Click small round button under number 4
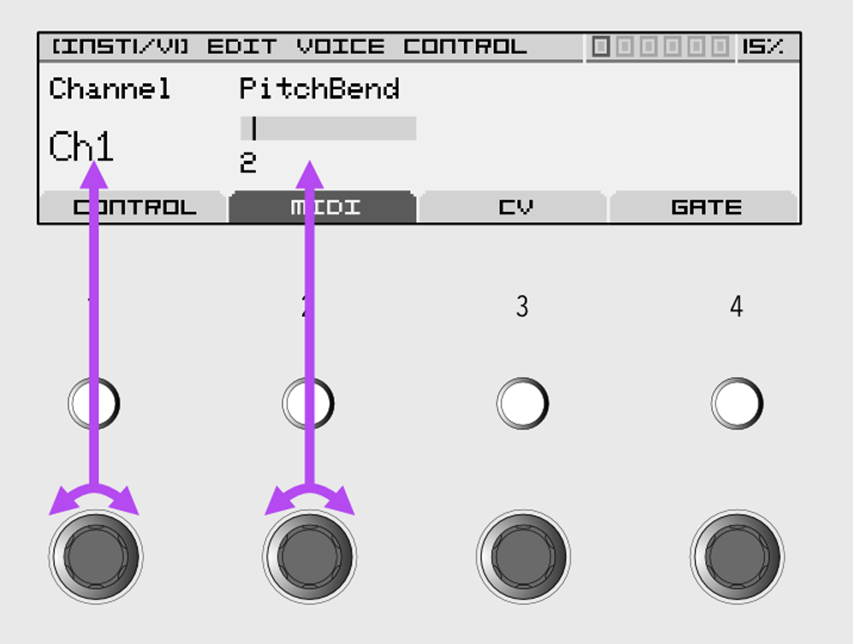This screenshot has width=853, height=644. pyautogui.click(x=737, y=404)
